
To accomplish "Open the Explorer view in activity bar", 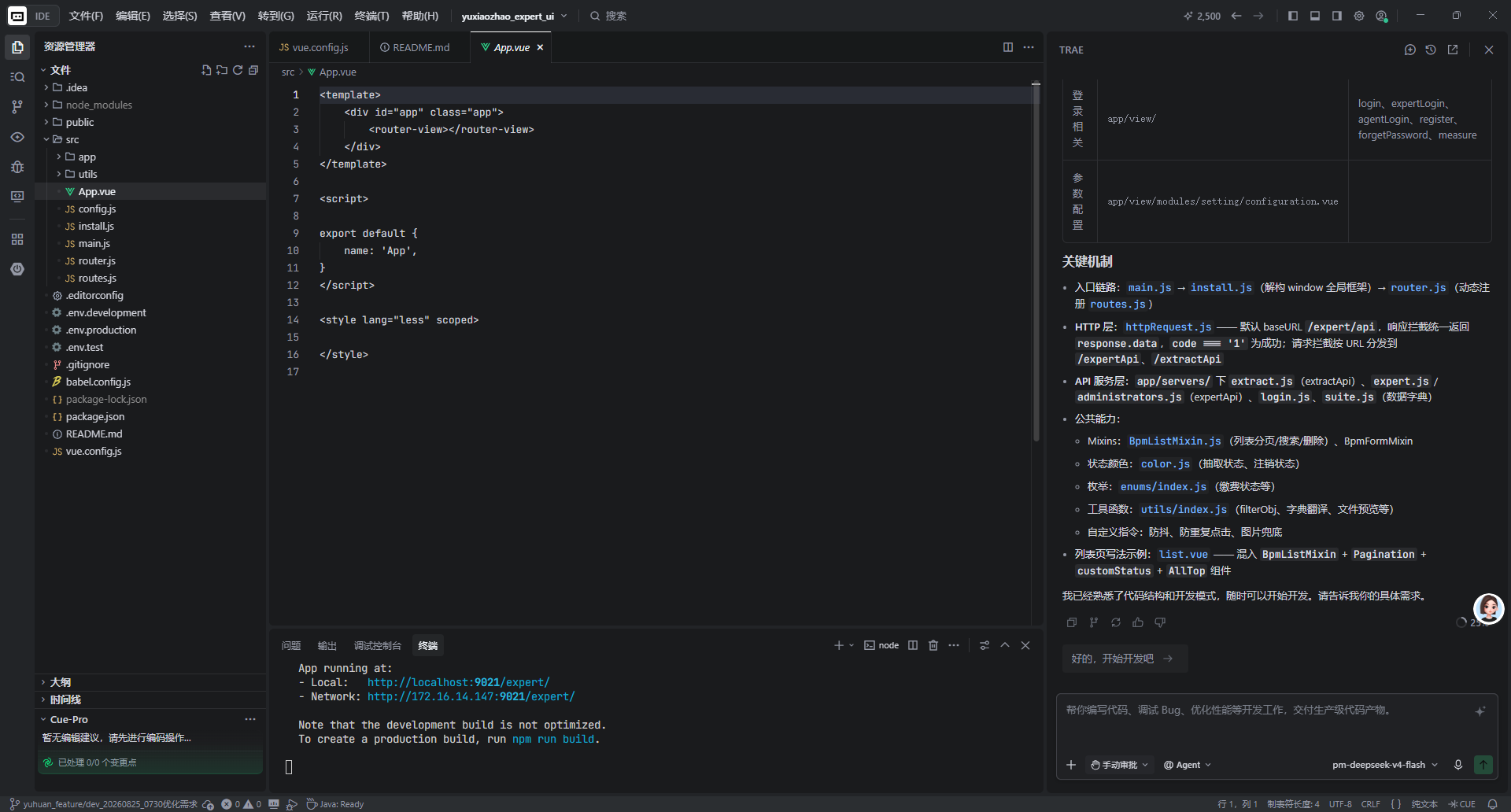I will coord(17,47).
